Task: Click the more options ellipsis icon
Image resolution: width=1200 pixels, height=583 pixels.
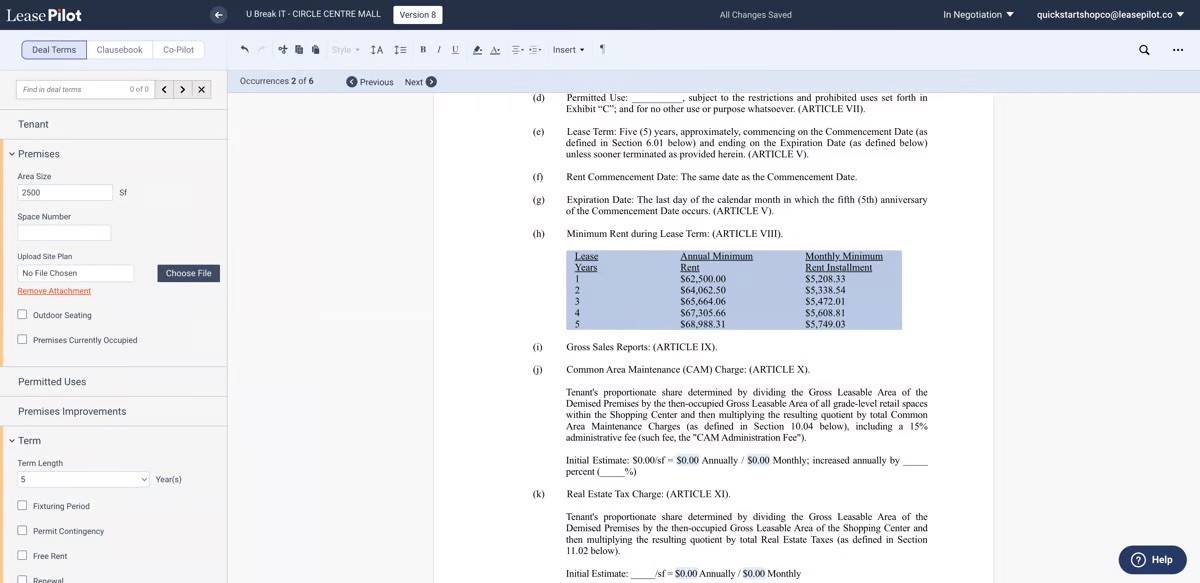Action: click(x=1177, y=48)
